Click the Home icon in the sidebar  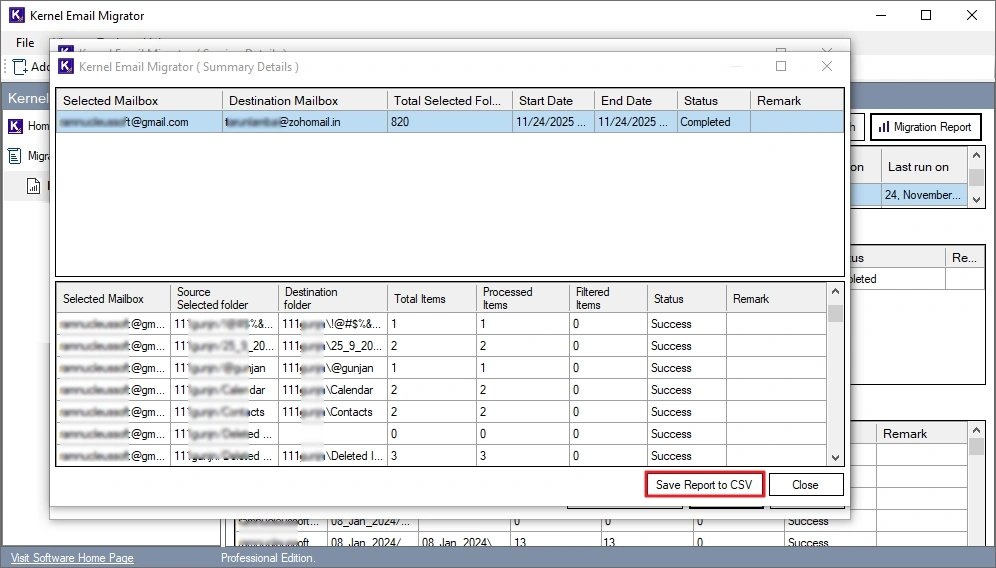click(x=16, y=127)
